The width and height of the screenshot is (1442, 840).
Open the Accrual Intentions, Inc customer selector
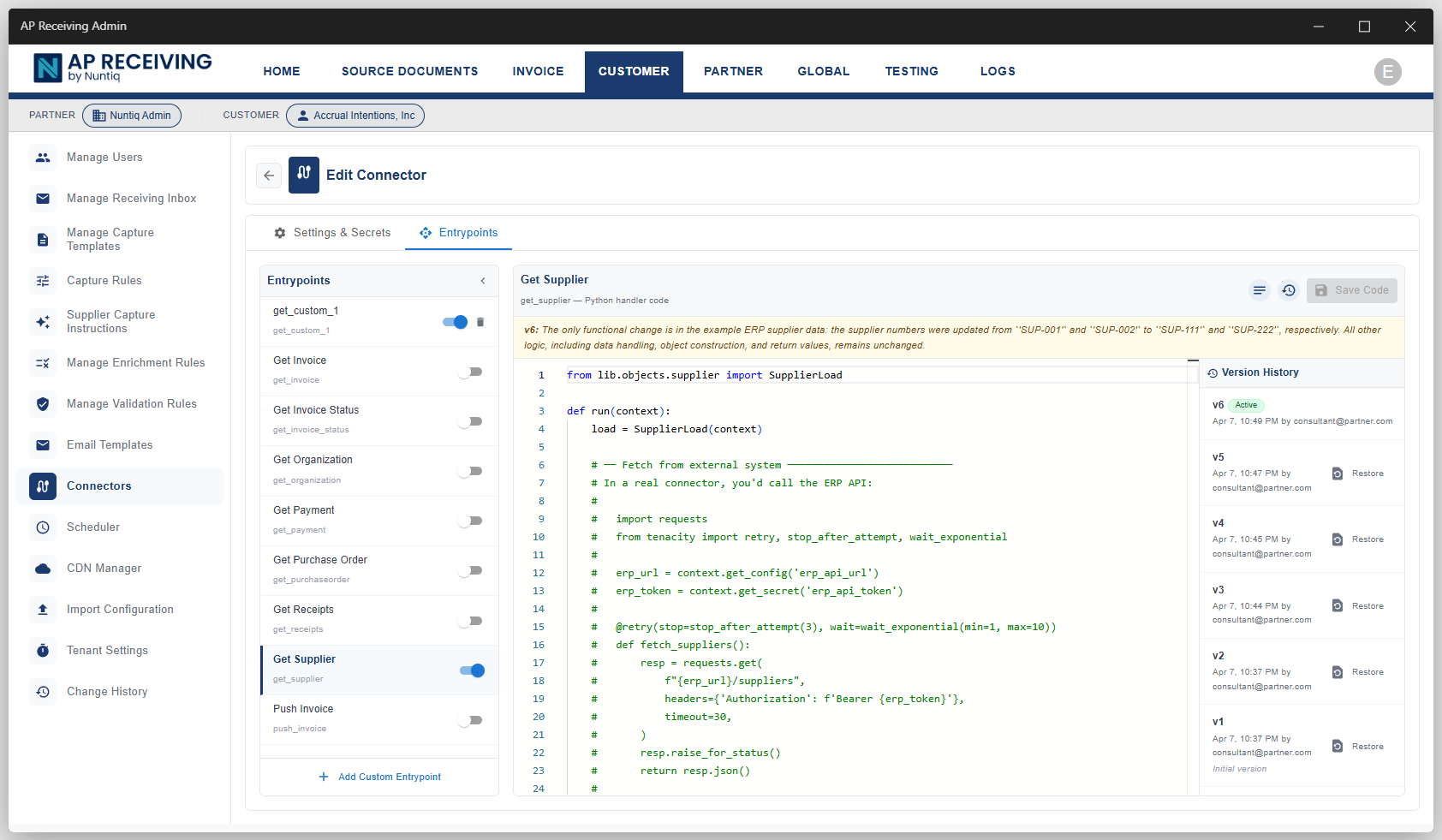pyautogui.click(x=355, y=116)
